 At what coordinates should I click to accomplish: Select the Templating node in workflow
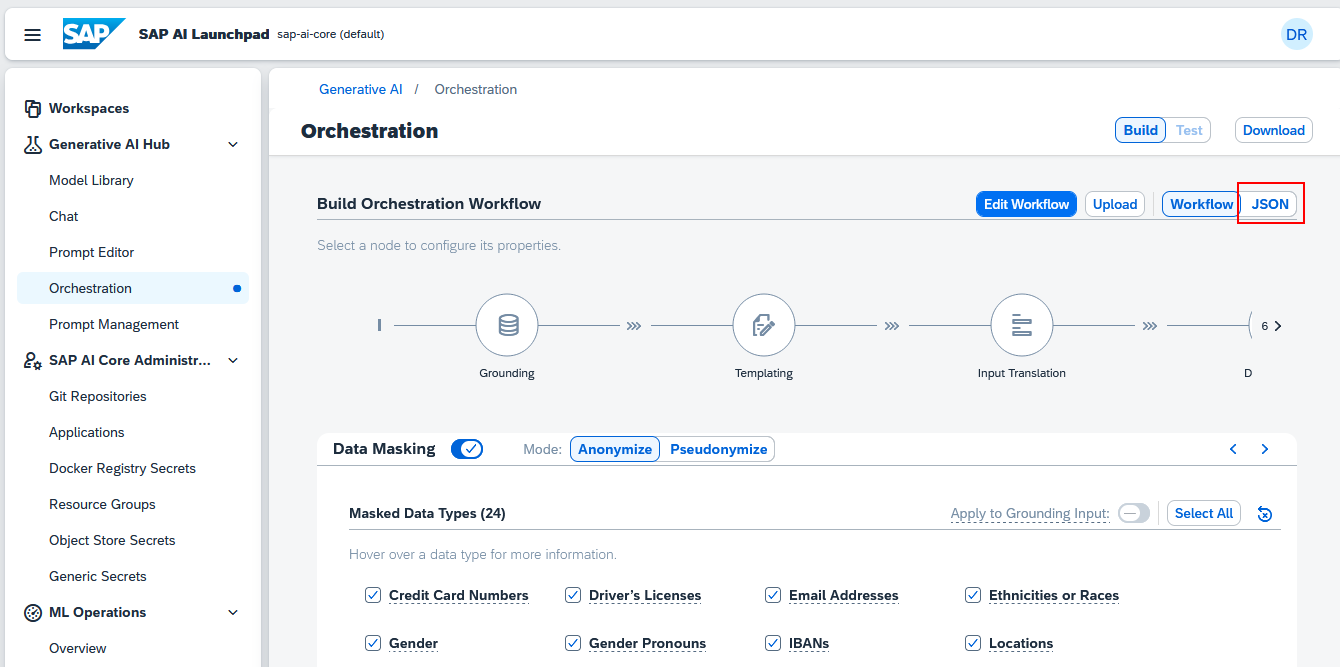coord(764,326)
